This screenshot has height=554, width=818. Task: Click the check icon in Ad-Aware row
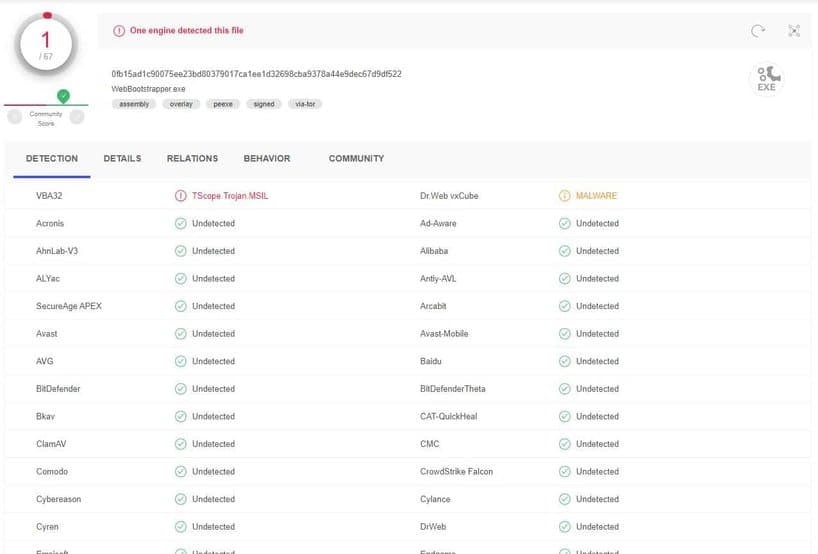[x=564, y=223]
